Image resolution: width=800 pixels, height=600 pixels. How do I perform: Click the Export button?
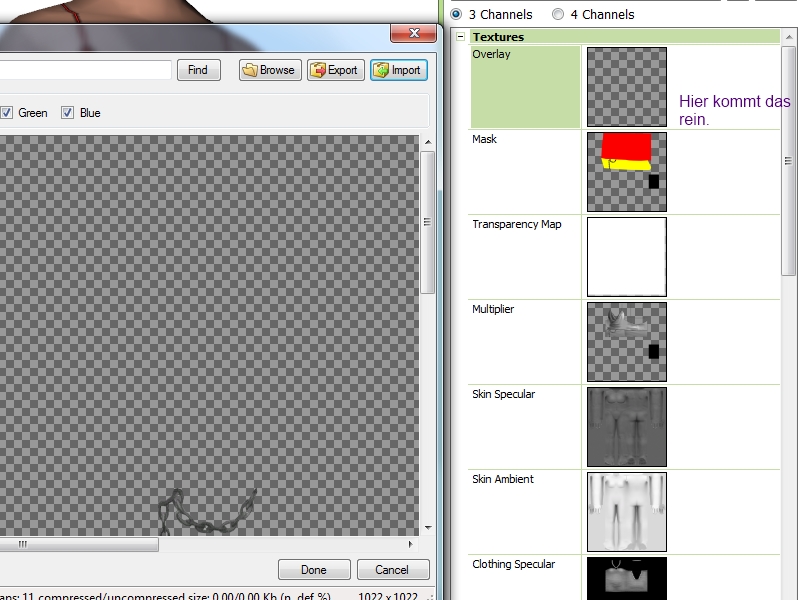pyautogui.click(x=335, y=70)
